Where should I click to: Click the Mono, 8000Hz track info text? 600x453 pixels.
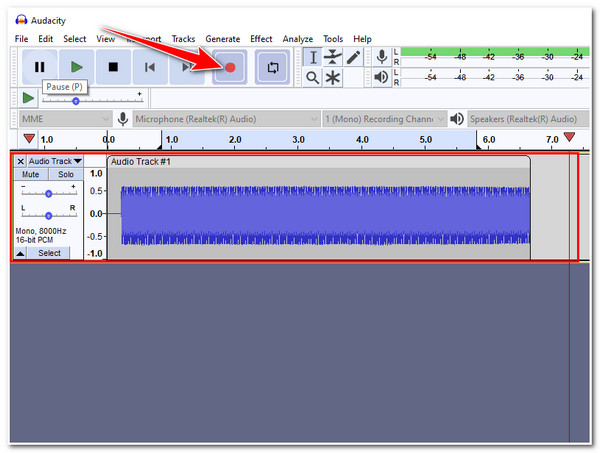coord(41,231)
